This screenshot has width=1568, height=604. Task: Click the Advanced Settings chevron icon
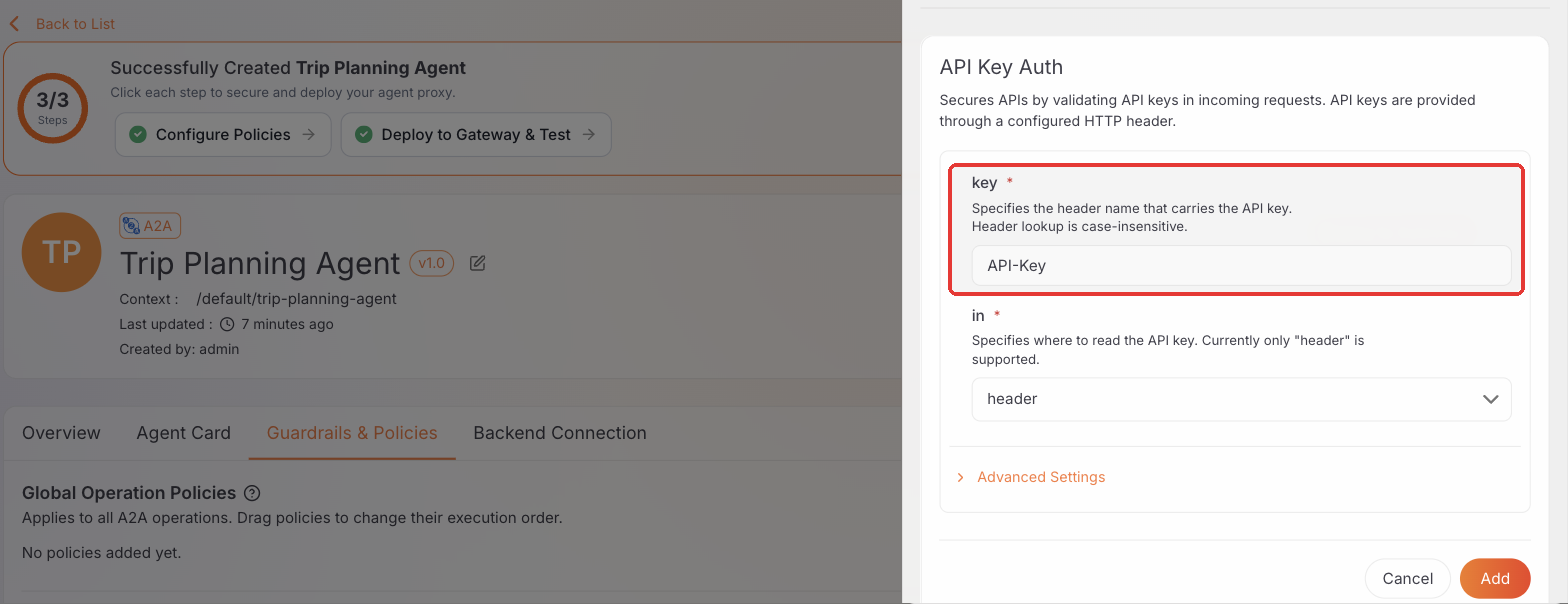point(960,477)
